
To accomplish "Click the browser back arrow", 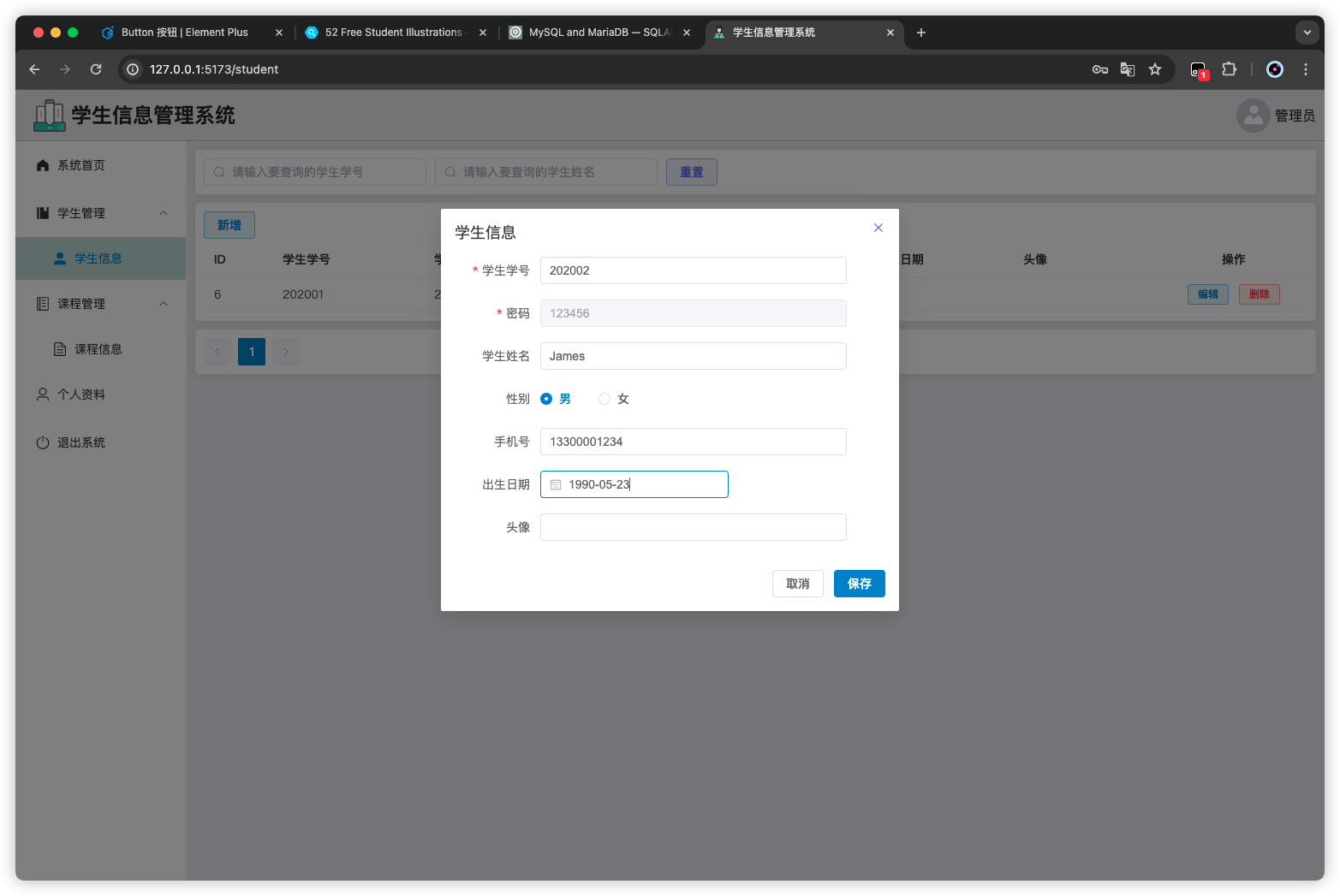I will 34,69.
